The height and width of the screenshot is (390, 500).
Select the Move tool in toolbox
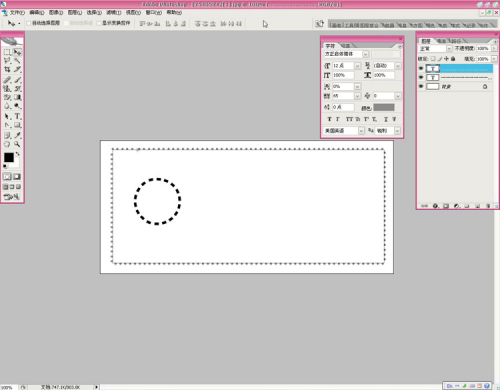(17, 52)
